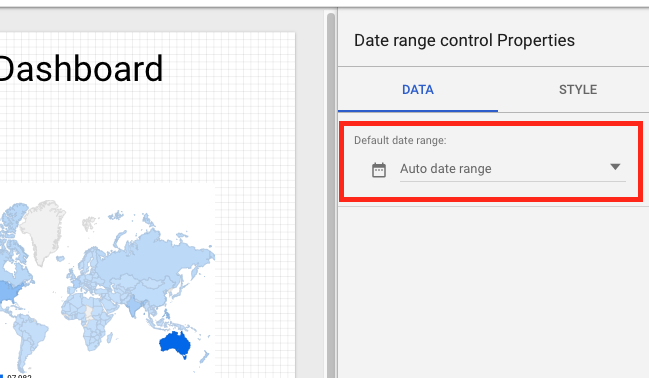This screenshot has width=649, height=378.
Task: Click the Dashboard title text
Action: pos(80,69)
